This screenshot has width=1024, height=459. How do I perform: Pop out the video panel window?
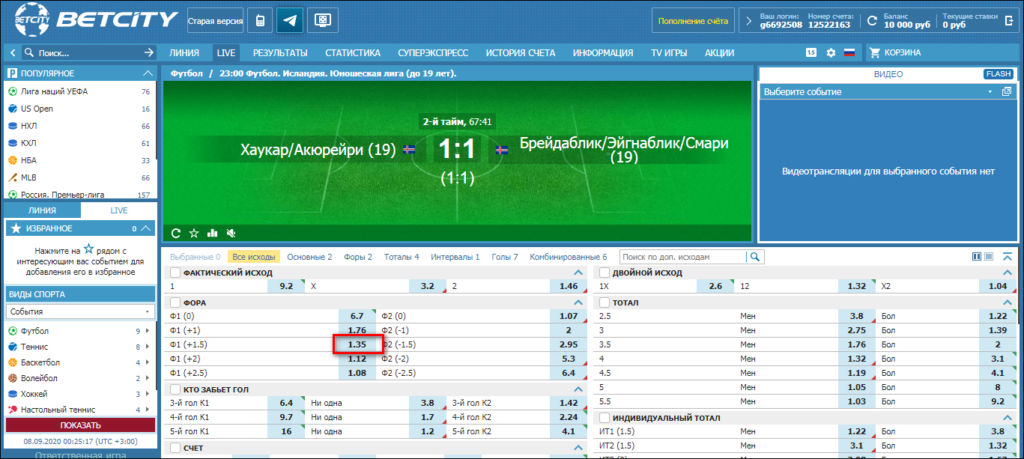pos(1006,91)
